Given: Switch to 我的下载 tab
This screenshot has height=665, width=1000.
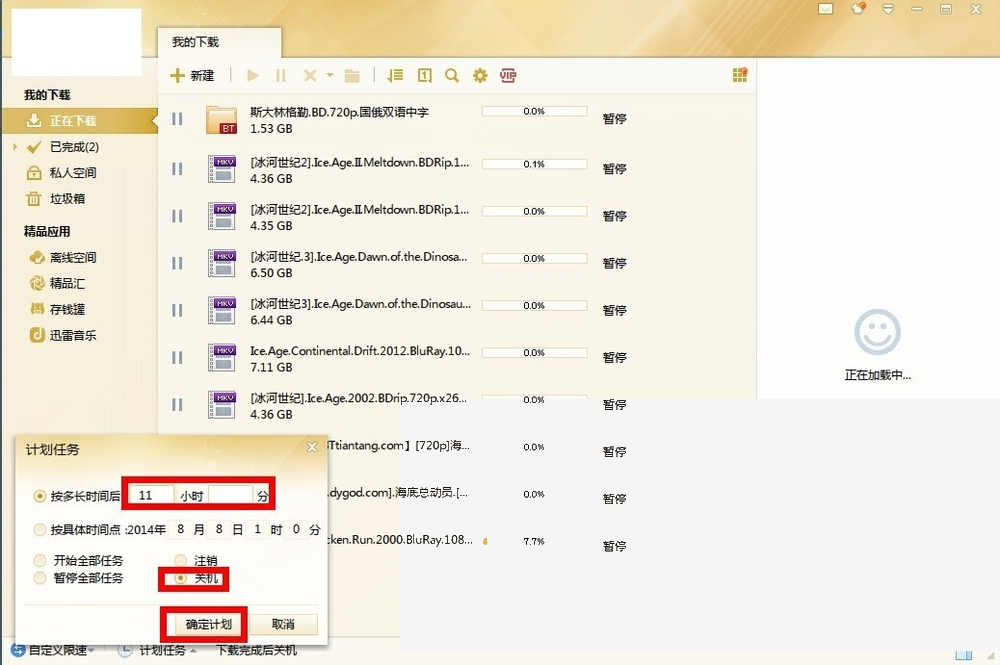Looking at the screenshot, I should pyautogui.click(x=219, y=42).
